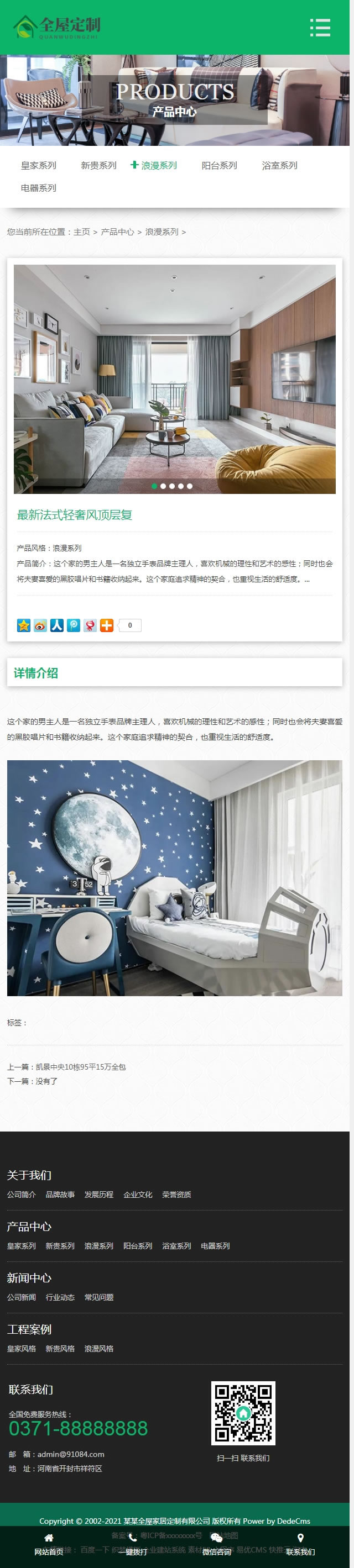Open 微信咨询 WeChat icon
This screenshot has width=354, height=1568.
216,1538
